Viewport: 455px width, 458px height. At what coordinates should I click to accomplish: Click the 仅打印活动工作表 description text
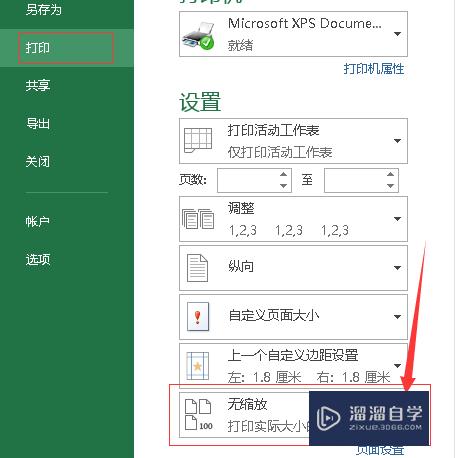(x=280, y=152)
